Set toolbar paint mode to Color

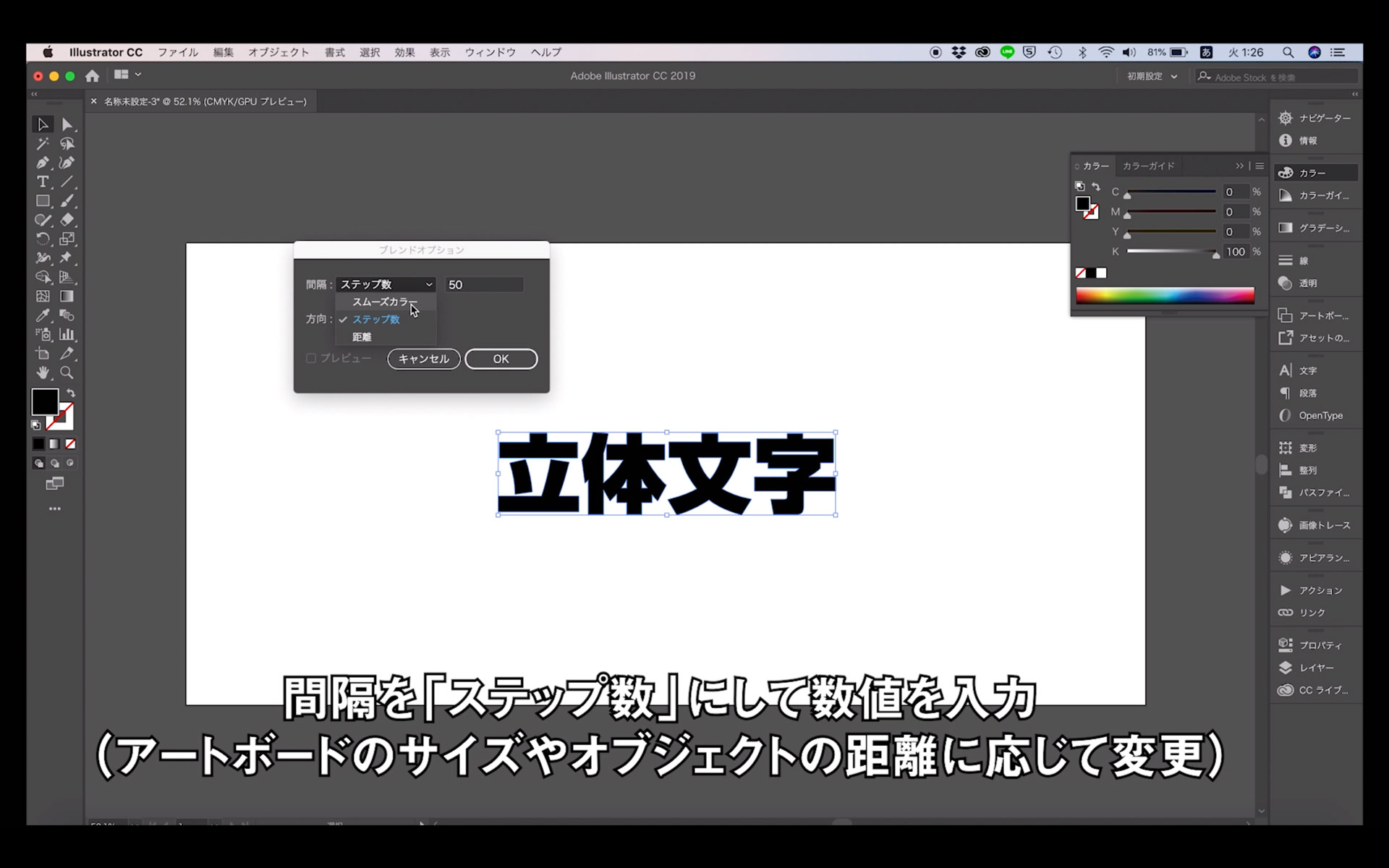38,444
